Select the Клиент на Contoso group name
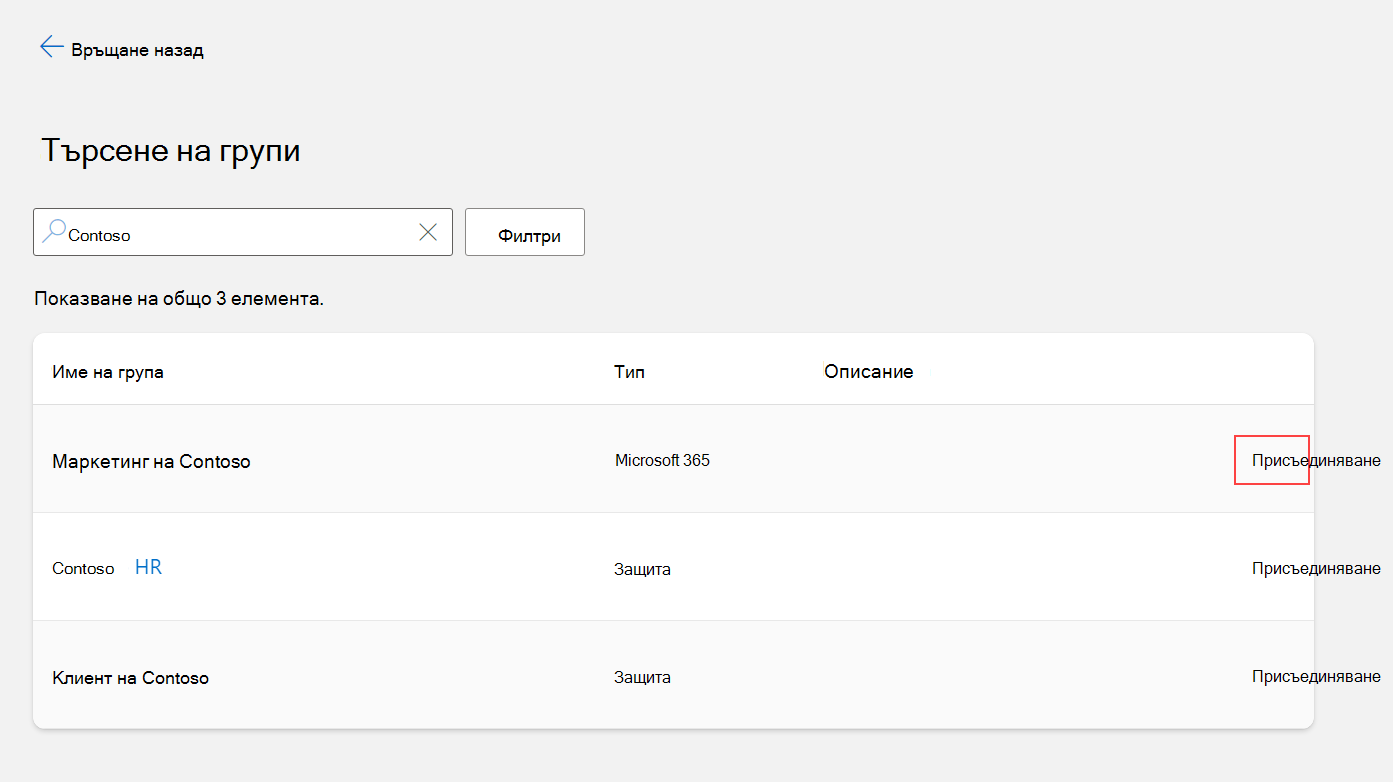This screenshot has height=782, width=1393. pyautogui.click(x=130, y=677)
